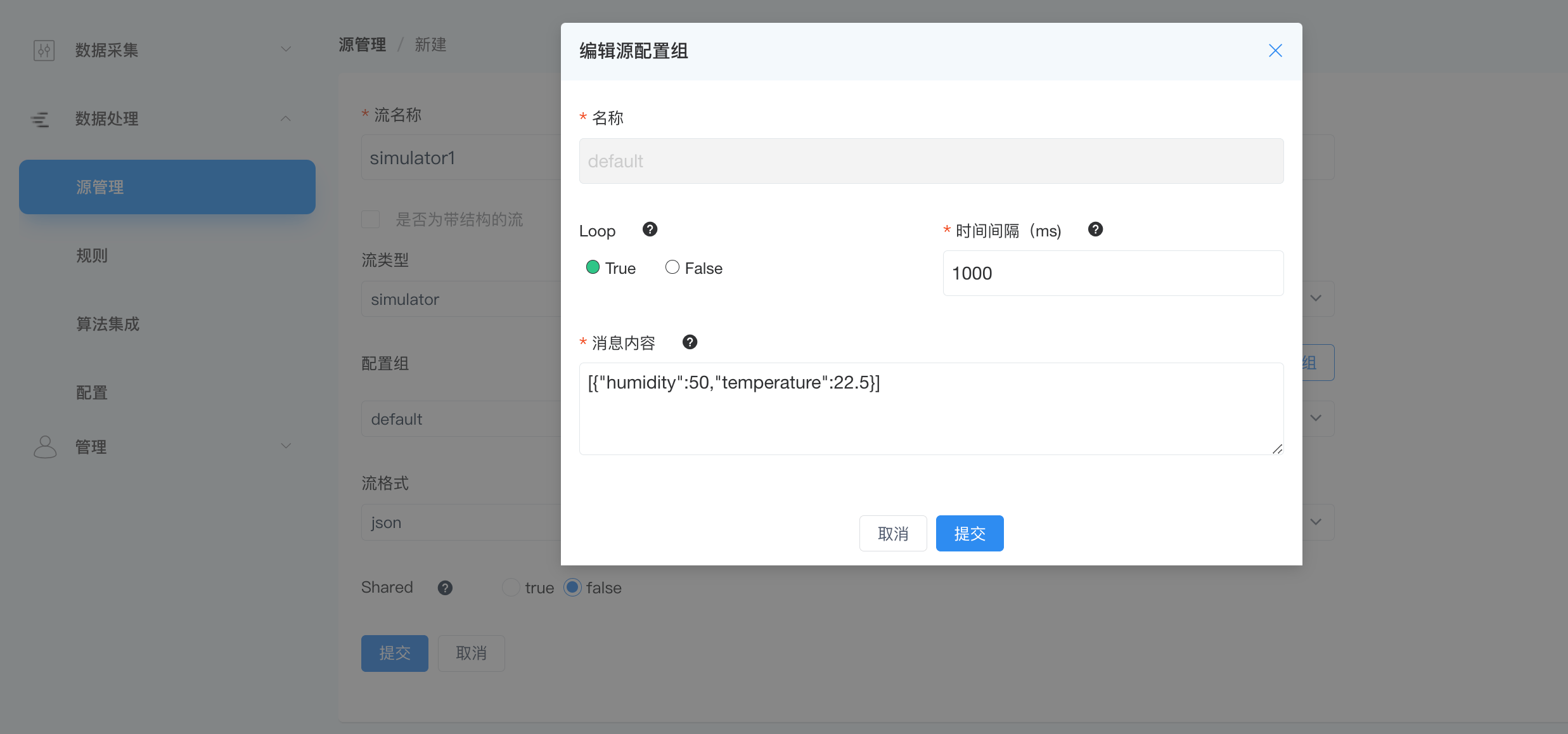
Task: Select Shared true radio option
Action: 511,588
